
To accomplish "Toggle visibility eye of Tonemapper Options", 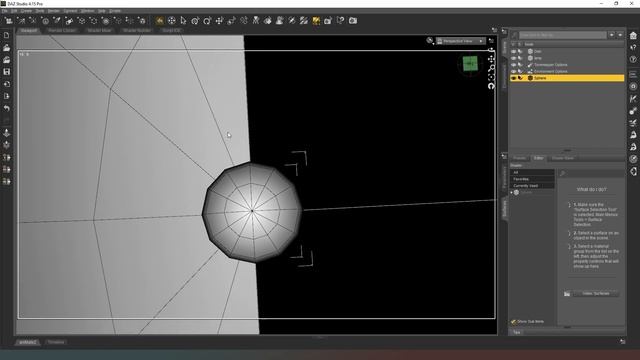I will pyautogui.click(x=513, y=65).
